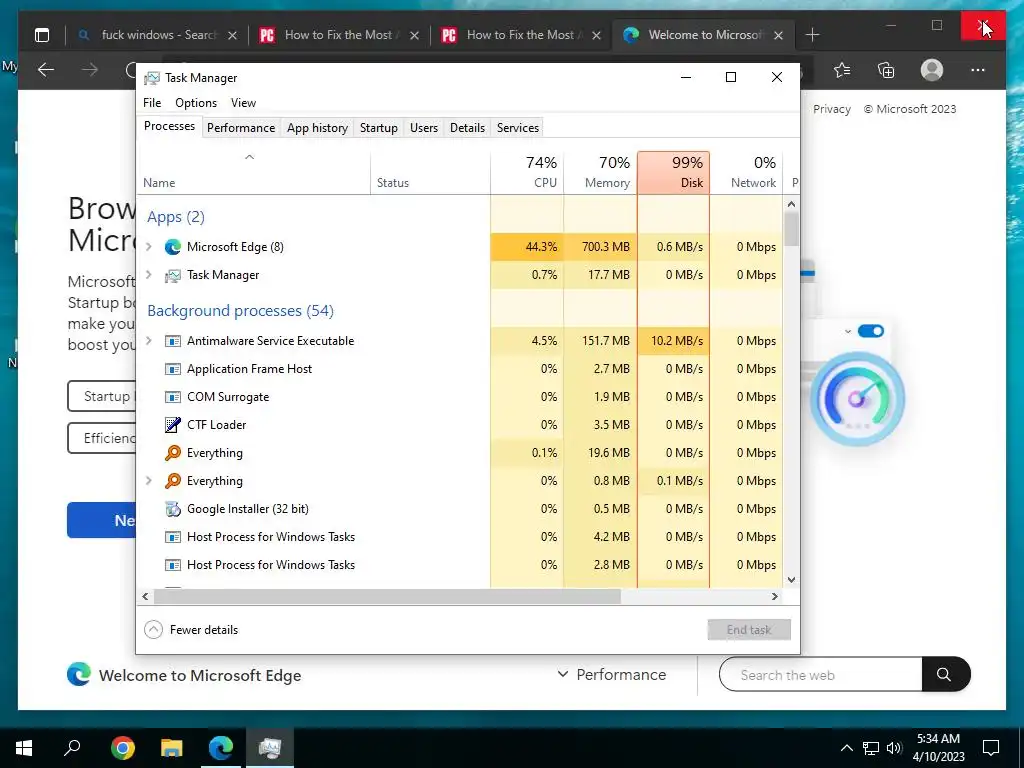Select the first Host Process for Windows Tasks row
This screenshot has height=768, width=1024.
[459, 537]
